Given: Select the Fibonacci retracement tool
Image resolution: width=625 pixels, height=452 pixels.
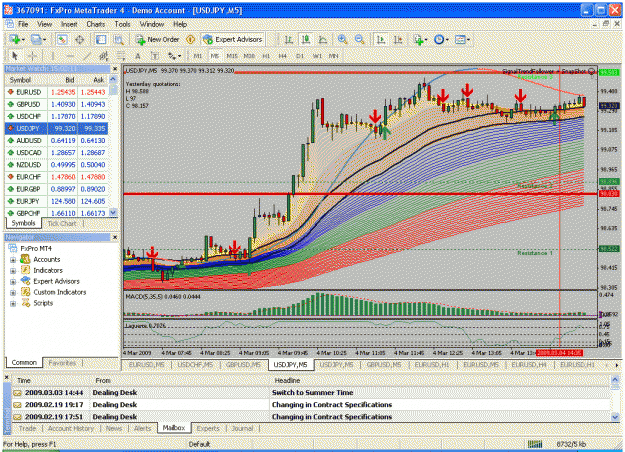Looking at the screenshot, I should [x=121, y=56].
